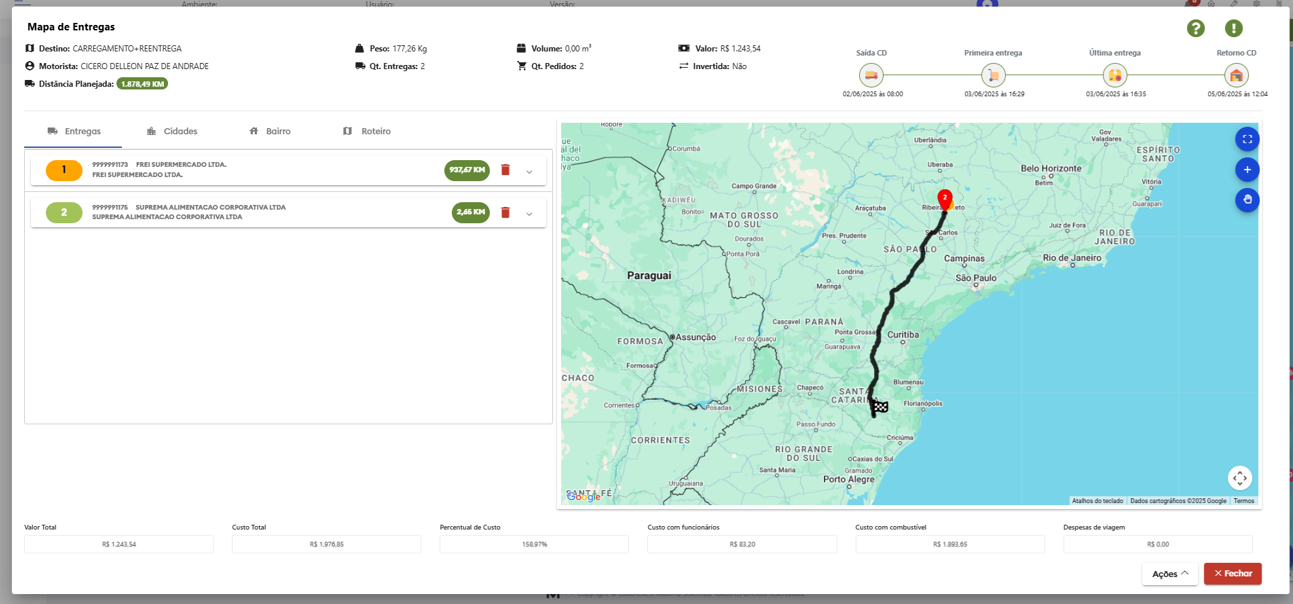Click the Percentual de Custo field
1293x604 pixels.
[x=534, y=544]
